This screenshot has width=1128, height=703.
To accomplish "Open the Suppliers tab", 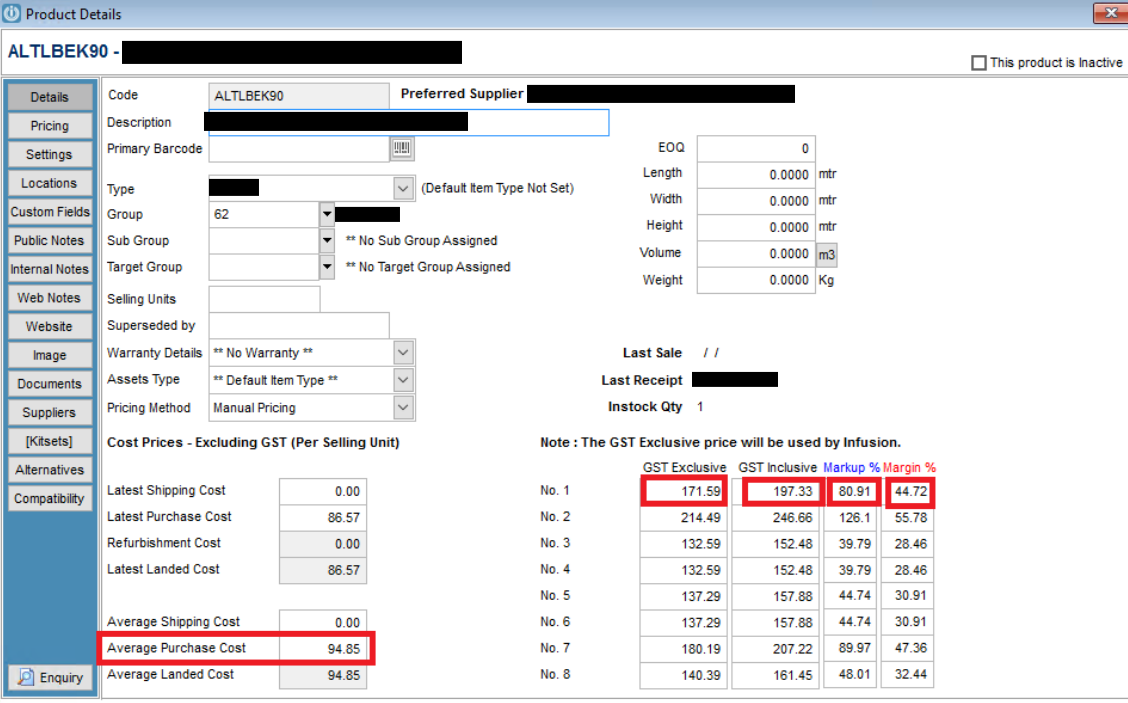I will coord(50,412).
